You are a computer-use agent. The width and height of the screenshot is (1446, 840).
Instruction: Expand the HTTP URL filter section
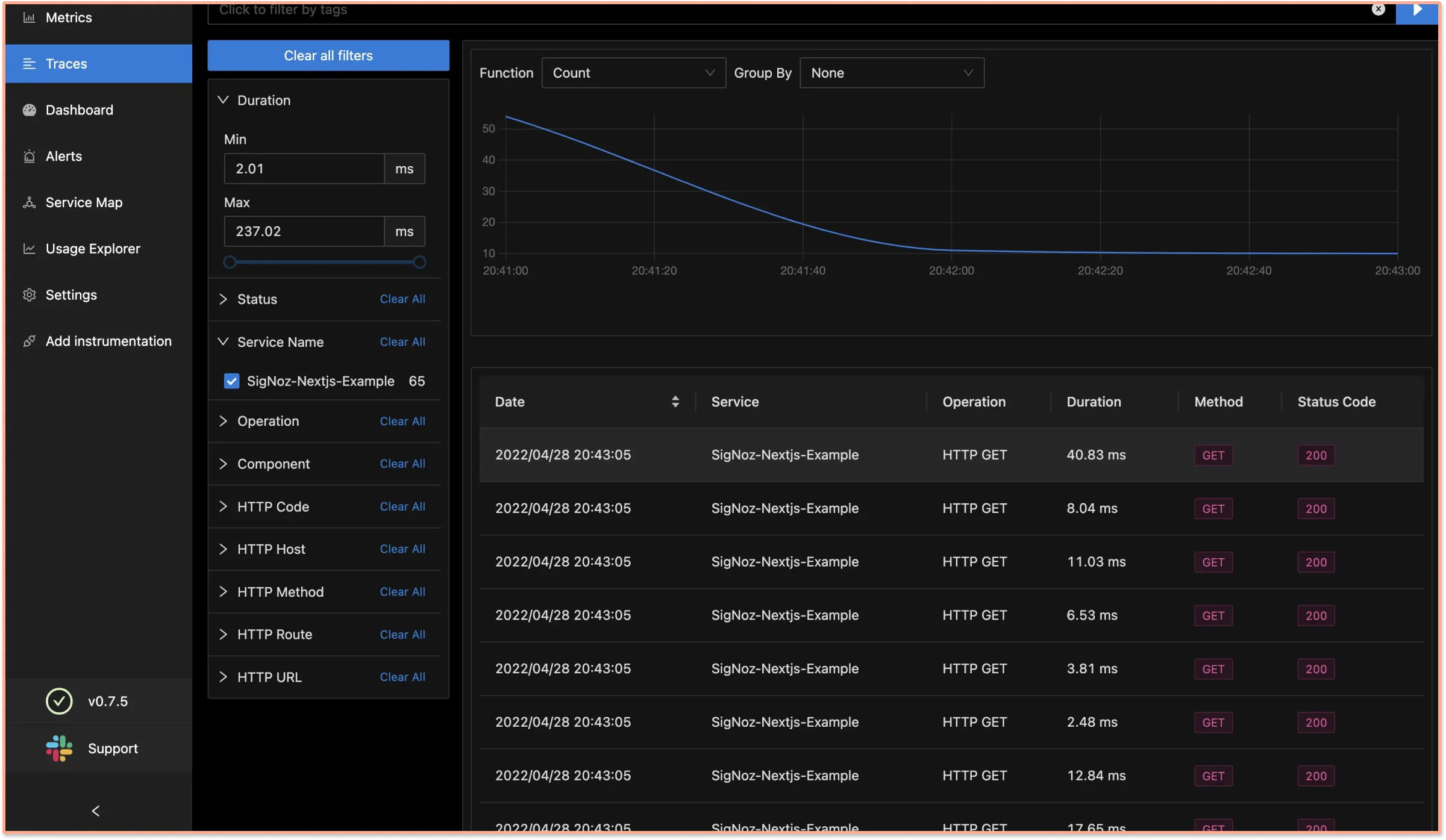(x=223, y=677)
